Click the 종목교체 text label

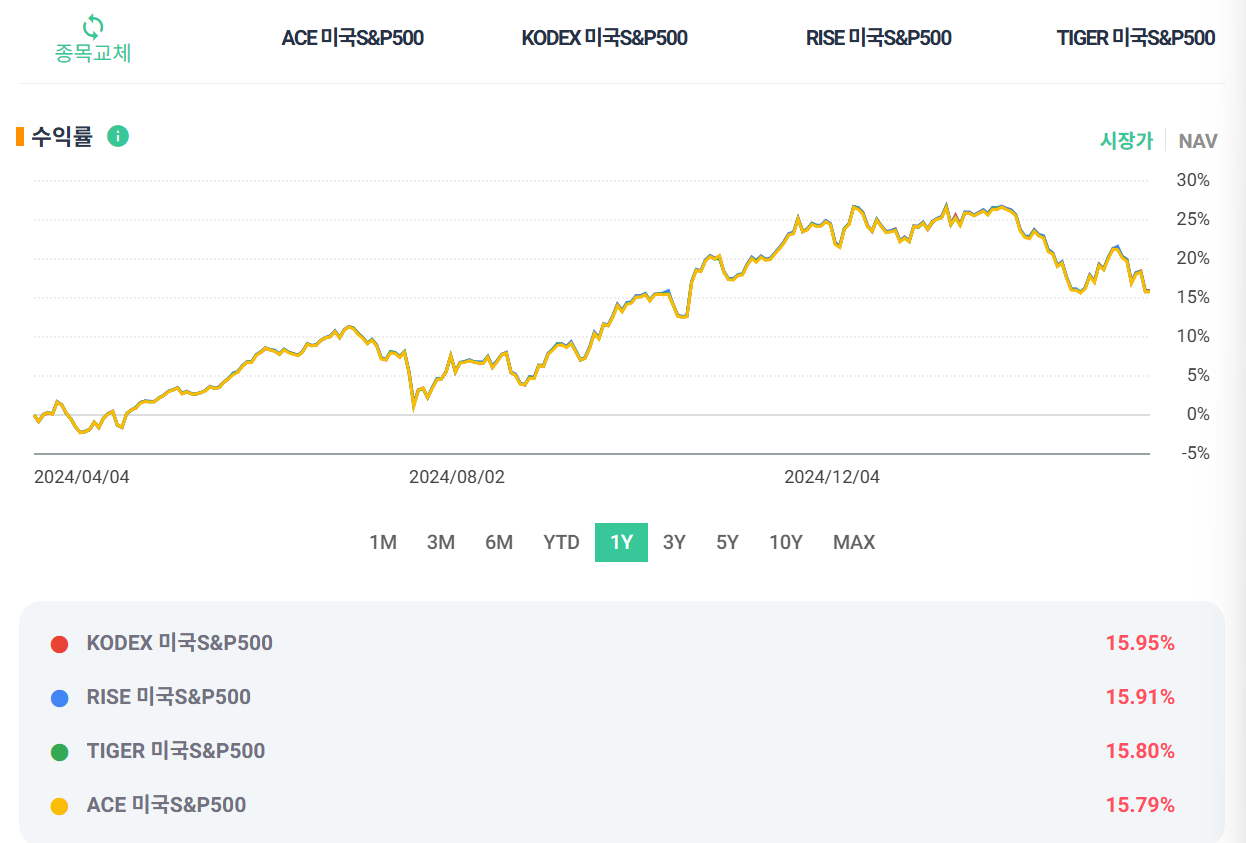tap(93, 54)
